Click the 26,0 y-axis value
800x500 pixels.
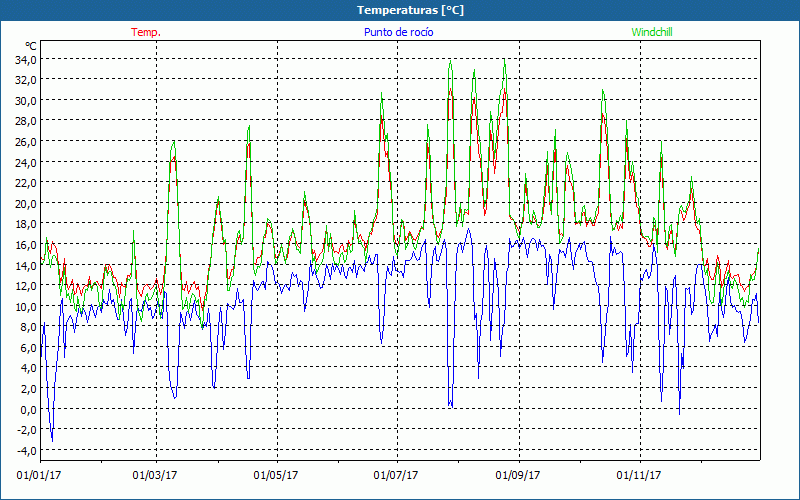27,142
